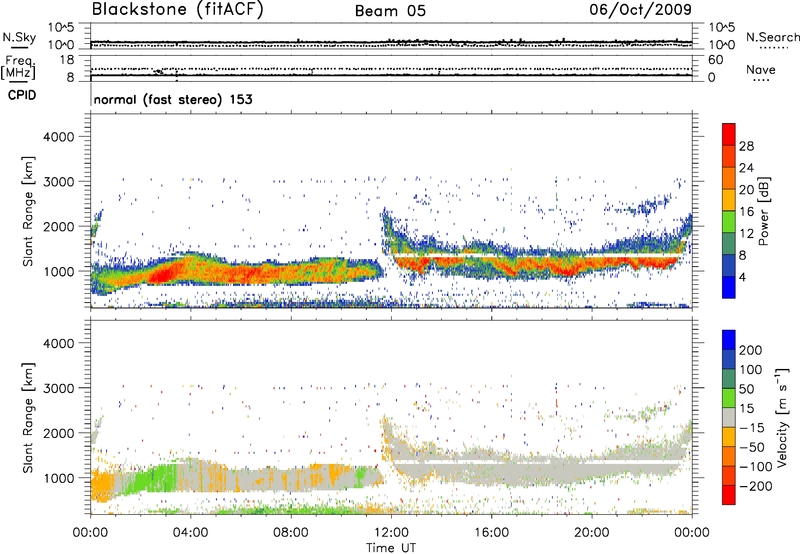Select the "00:00" label at the axis start

point(90,533)
